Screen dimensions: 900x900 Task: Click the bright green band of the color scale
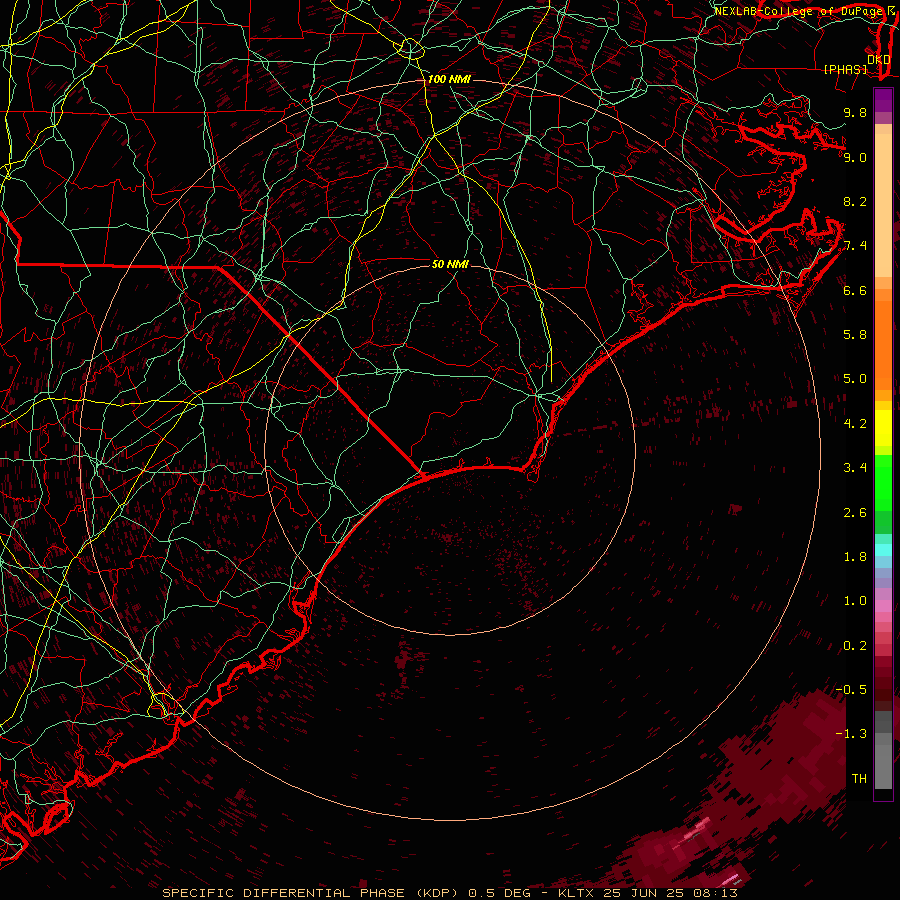(883, 482)
